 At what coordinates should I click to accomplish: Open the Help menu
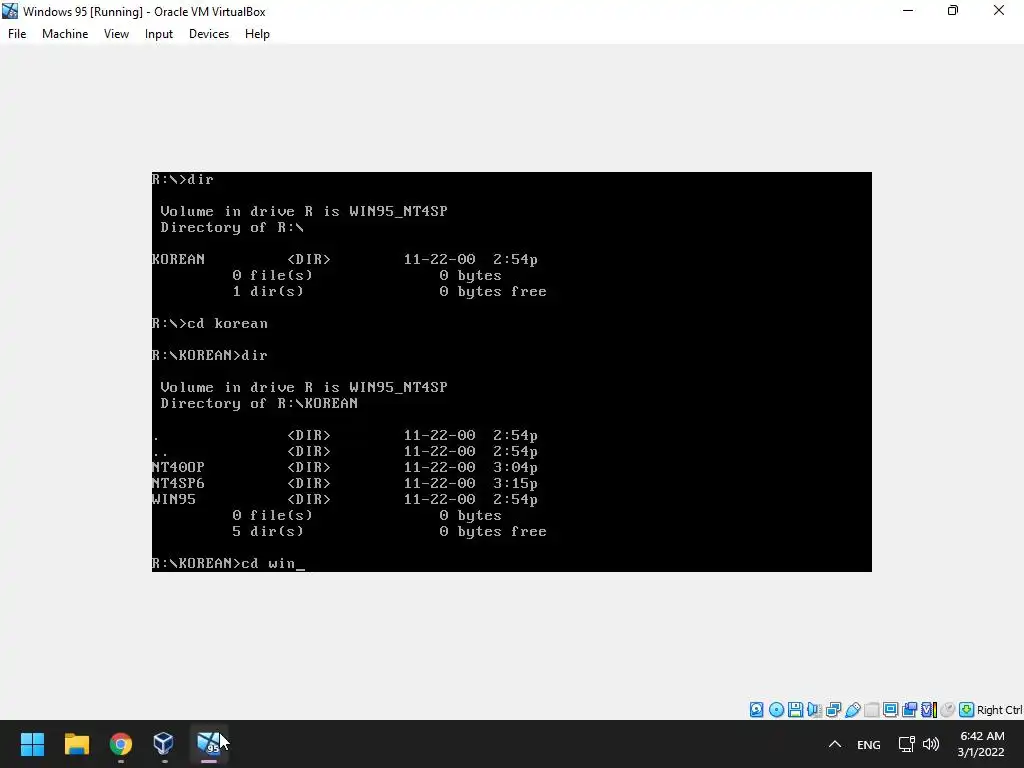(257, 34)
